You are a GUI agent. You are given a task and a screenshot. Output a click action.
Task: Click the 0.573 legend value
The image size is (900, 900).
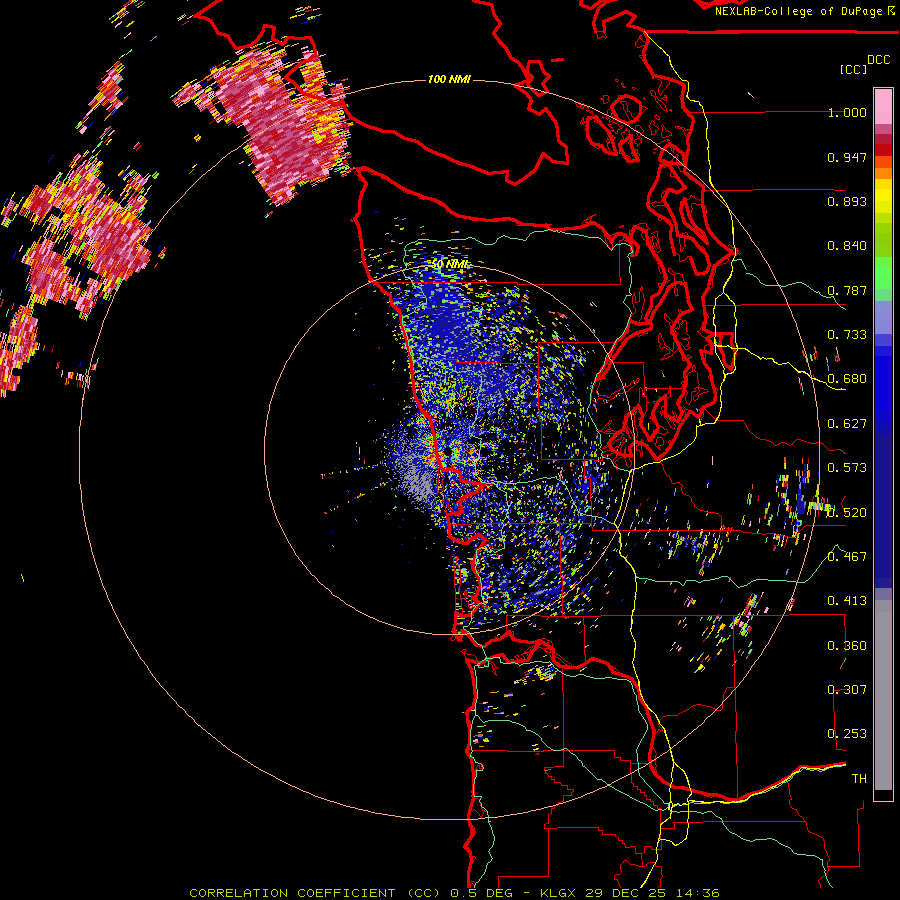[x=847, y=468]
